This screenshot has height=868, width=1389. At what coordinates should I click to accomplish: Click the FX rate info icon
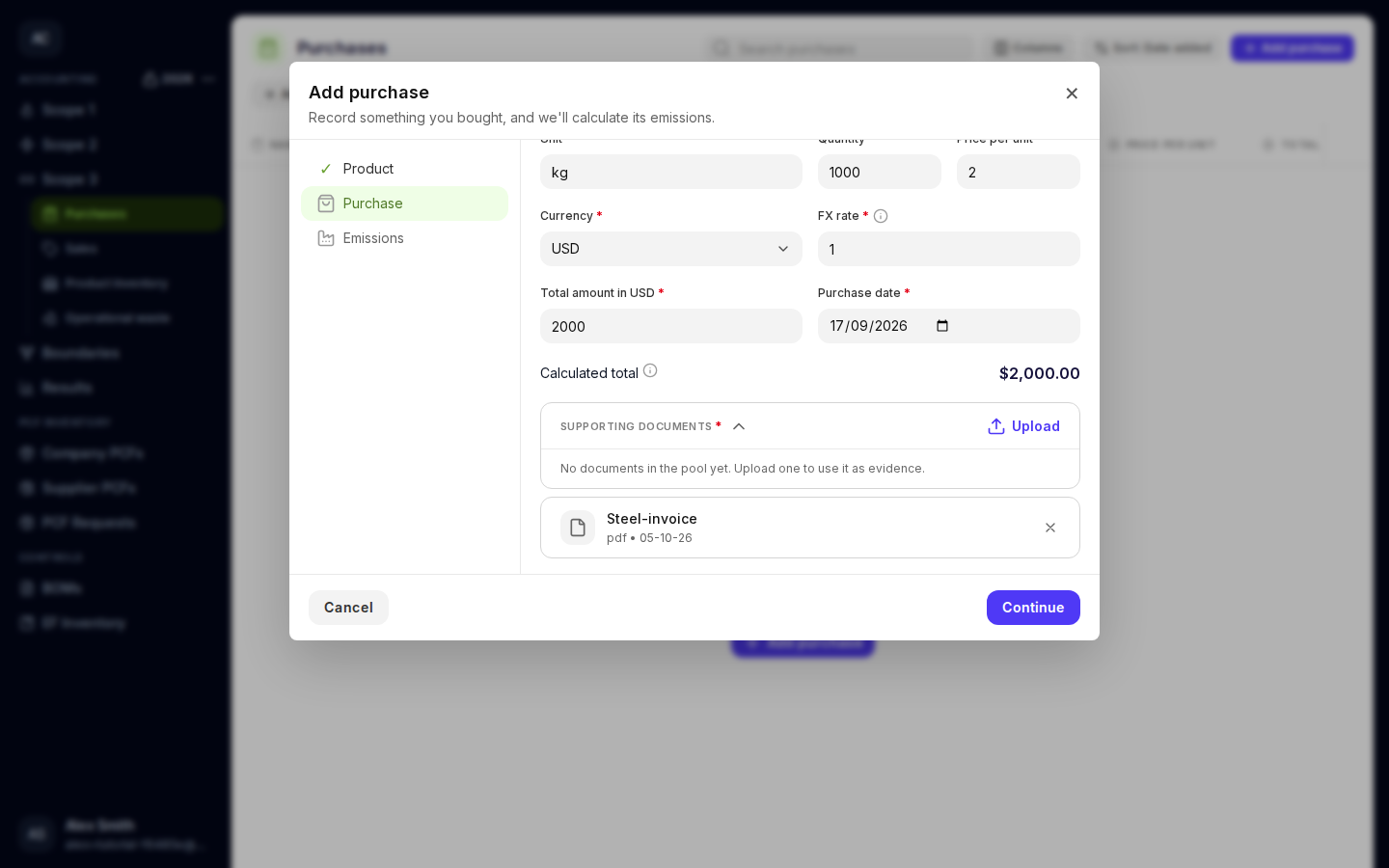[881, 216]
